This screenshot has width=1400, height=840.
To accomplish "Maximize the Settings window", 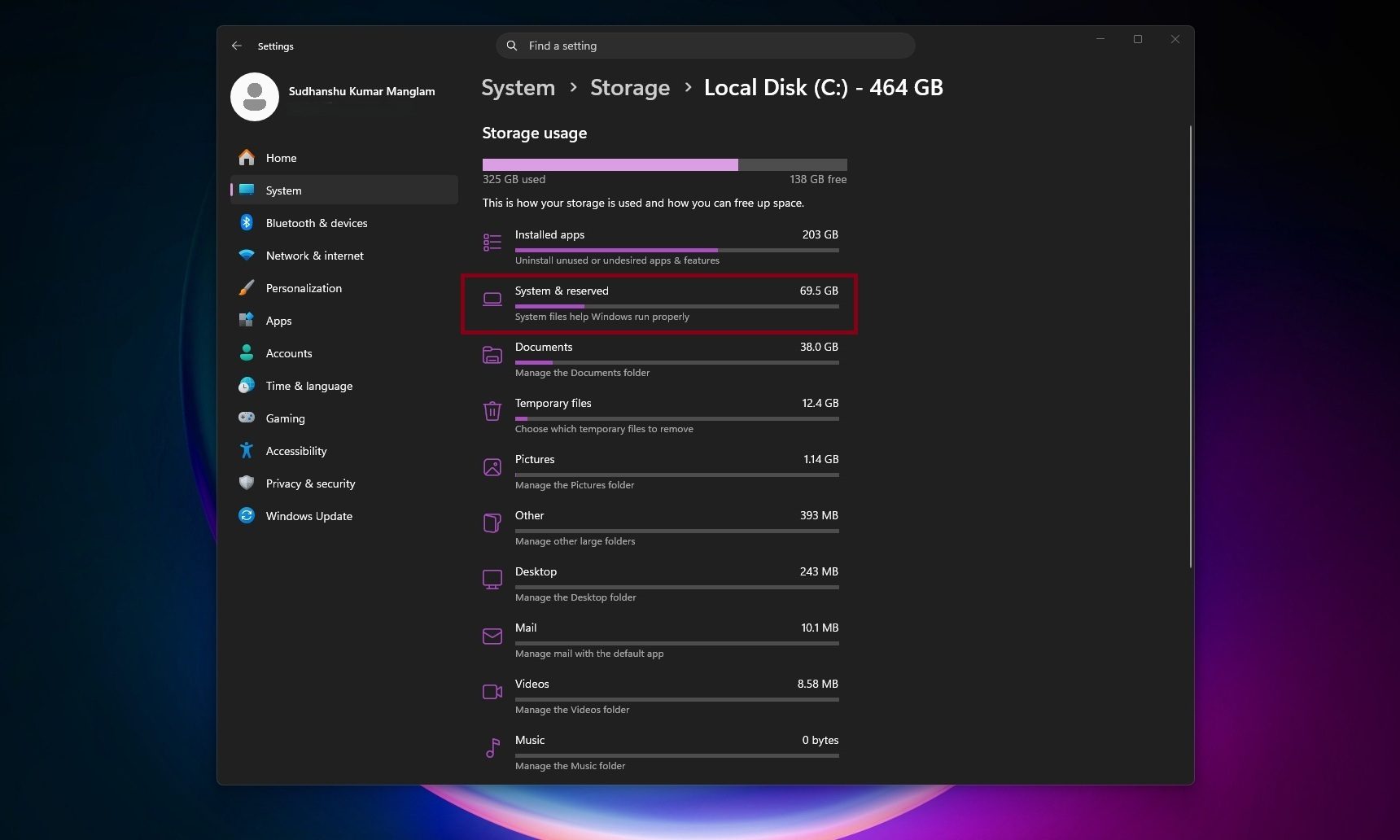I will tap(1138, 39).
